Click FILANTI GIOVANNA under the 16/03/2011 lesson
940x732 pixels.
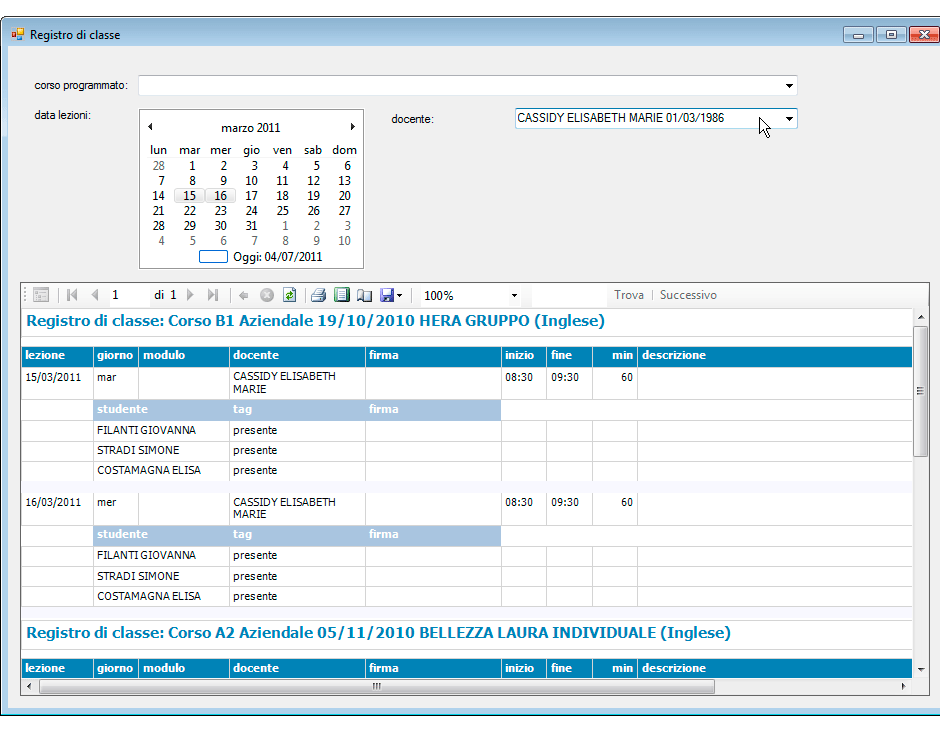146,556
